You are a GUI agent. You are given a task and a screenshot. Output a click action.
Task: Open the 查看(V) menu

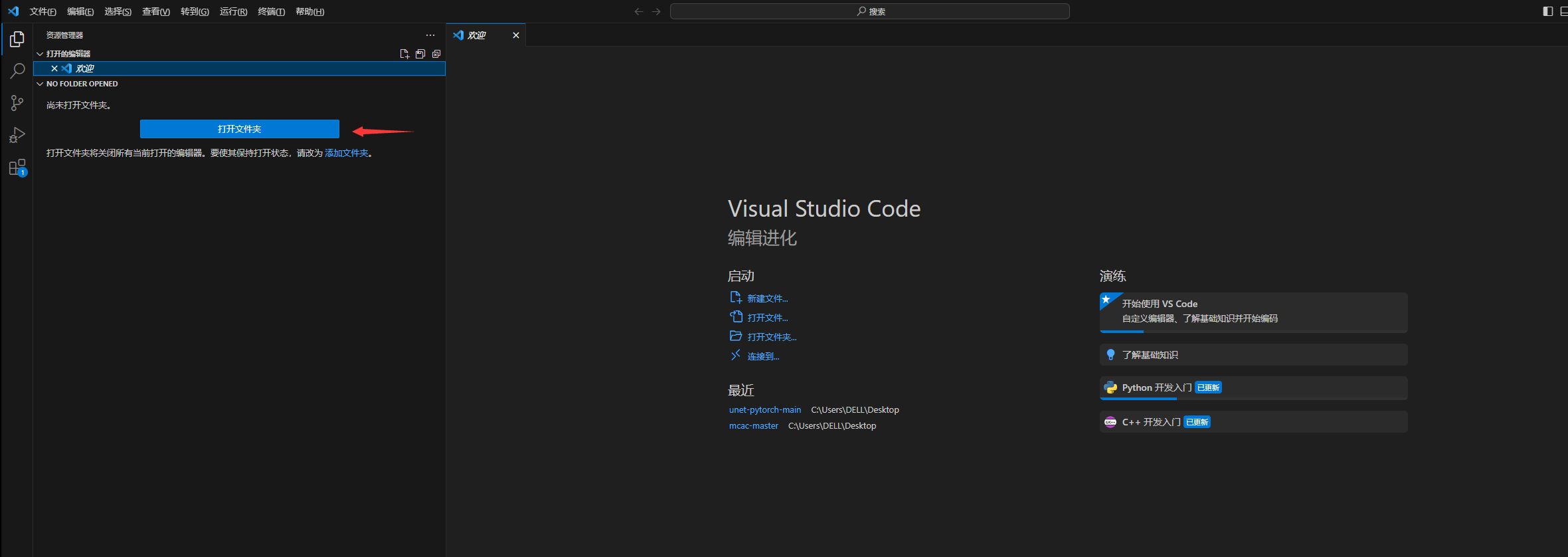156,11
